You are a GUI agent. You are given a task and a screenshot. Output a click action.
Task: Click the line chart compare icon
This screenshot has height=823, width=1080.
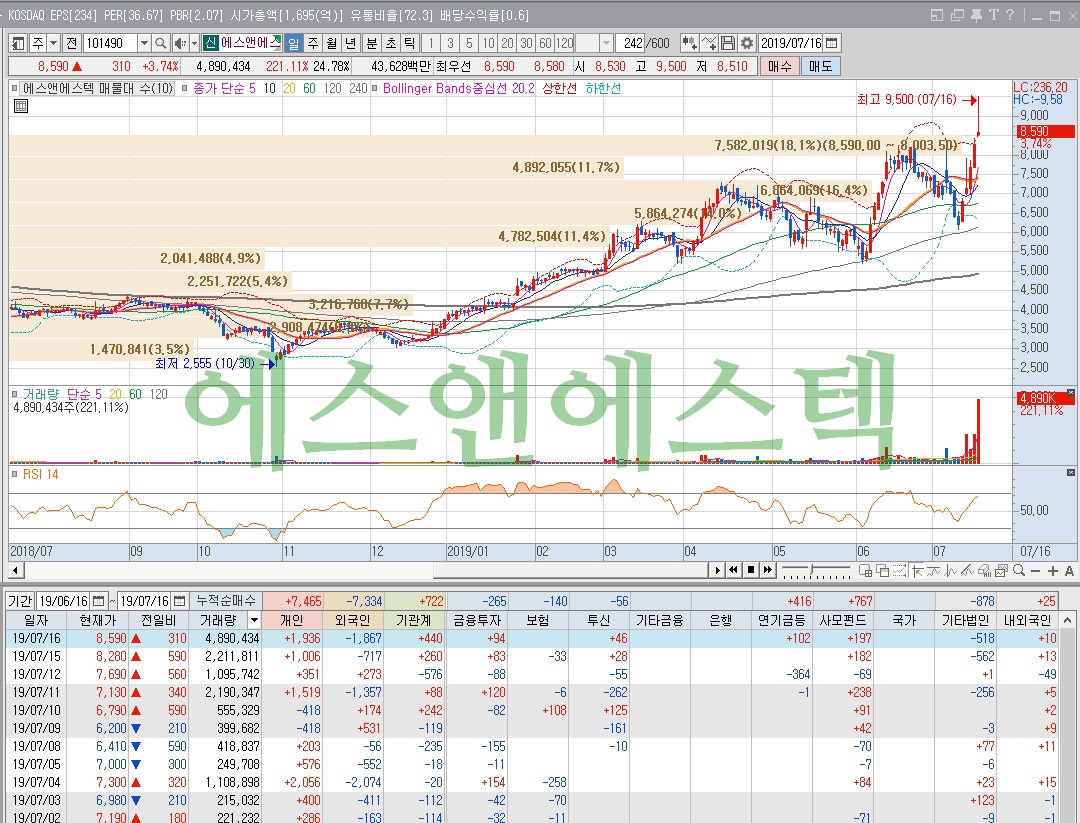[x=708, y=43]
